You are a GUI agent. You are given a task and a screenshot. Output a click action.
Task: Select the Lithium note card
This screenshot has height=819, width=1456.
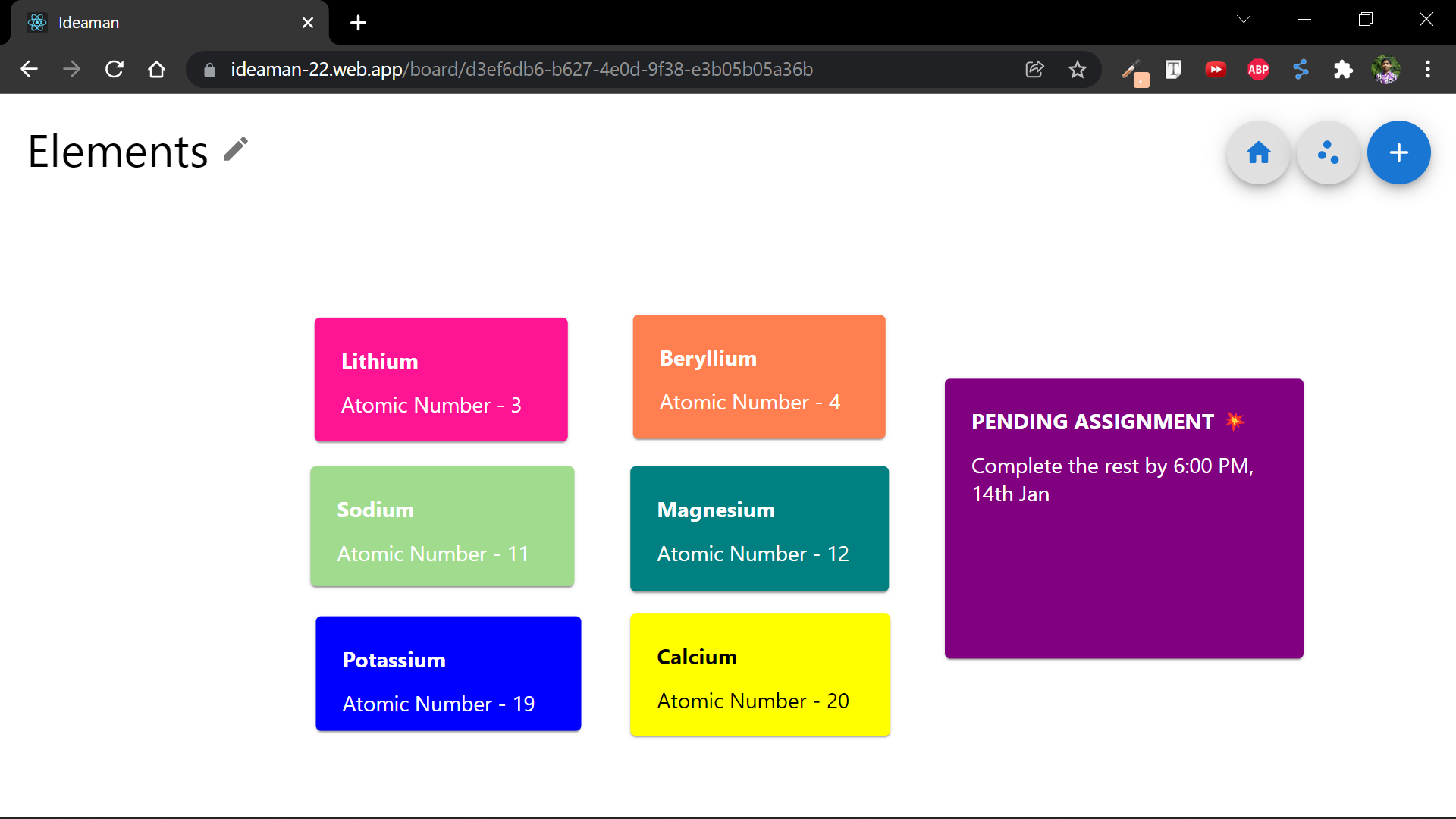tap(441, 380)
